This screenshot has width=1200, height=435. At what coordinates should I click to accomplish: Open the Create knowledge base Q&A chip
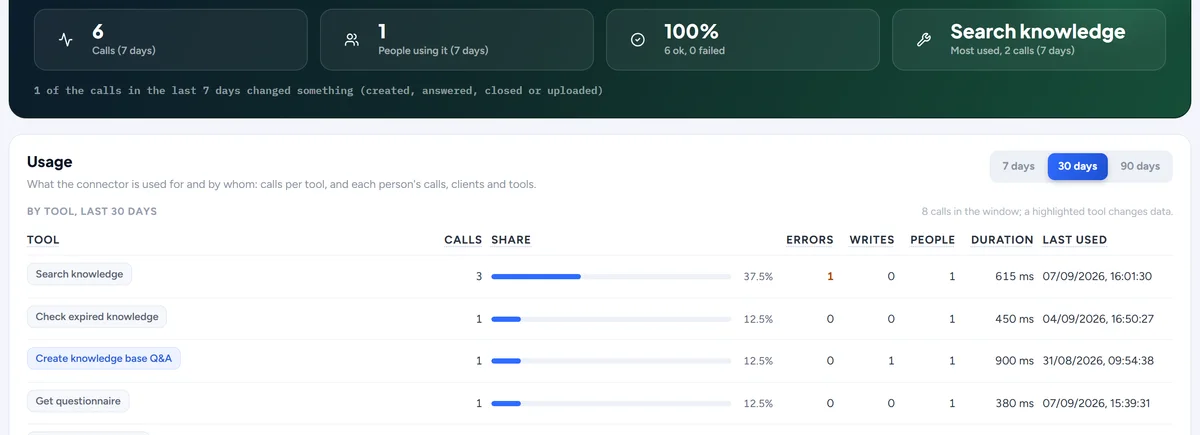pos(104,359)
